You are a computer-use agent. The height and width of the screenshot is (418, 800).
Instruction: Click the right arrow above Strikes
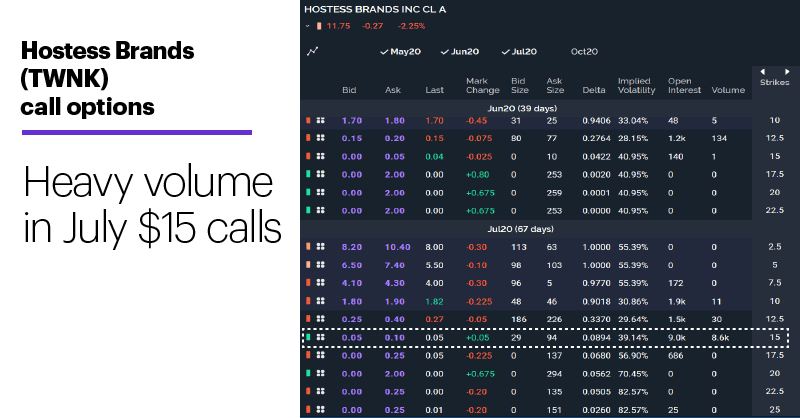pyautogui.click(x=787, y=72)
